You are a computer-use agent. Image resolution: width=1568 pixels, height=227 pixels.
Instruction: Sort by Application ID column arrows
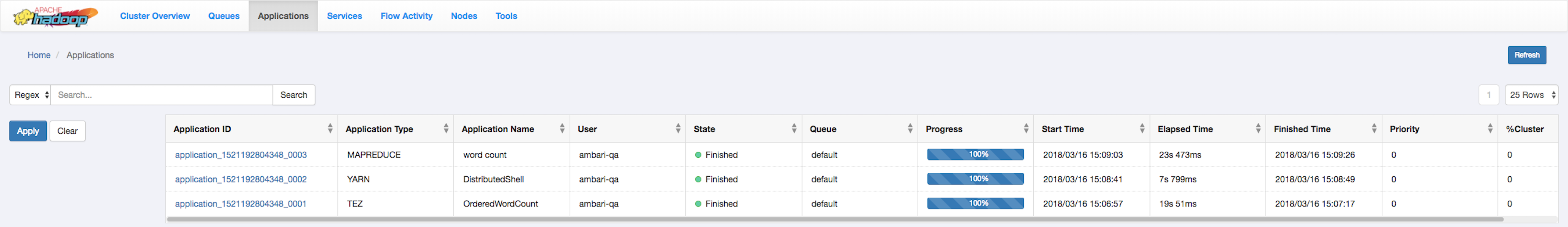point(330,129)
